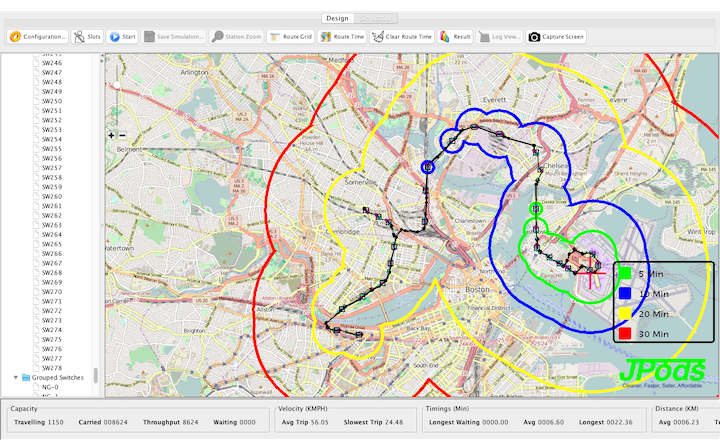Screen dimensions: 720x440
Task: Click the green 5 Min legend swatch
Action: point(625,273)
